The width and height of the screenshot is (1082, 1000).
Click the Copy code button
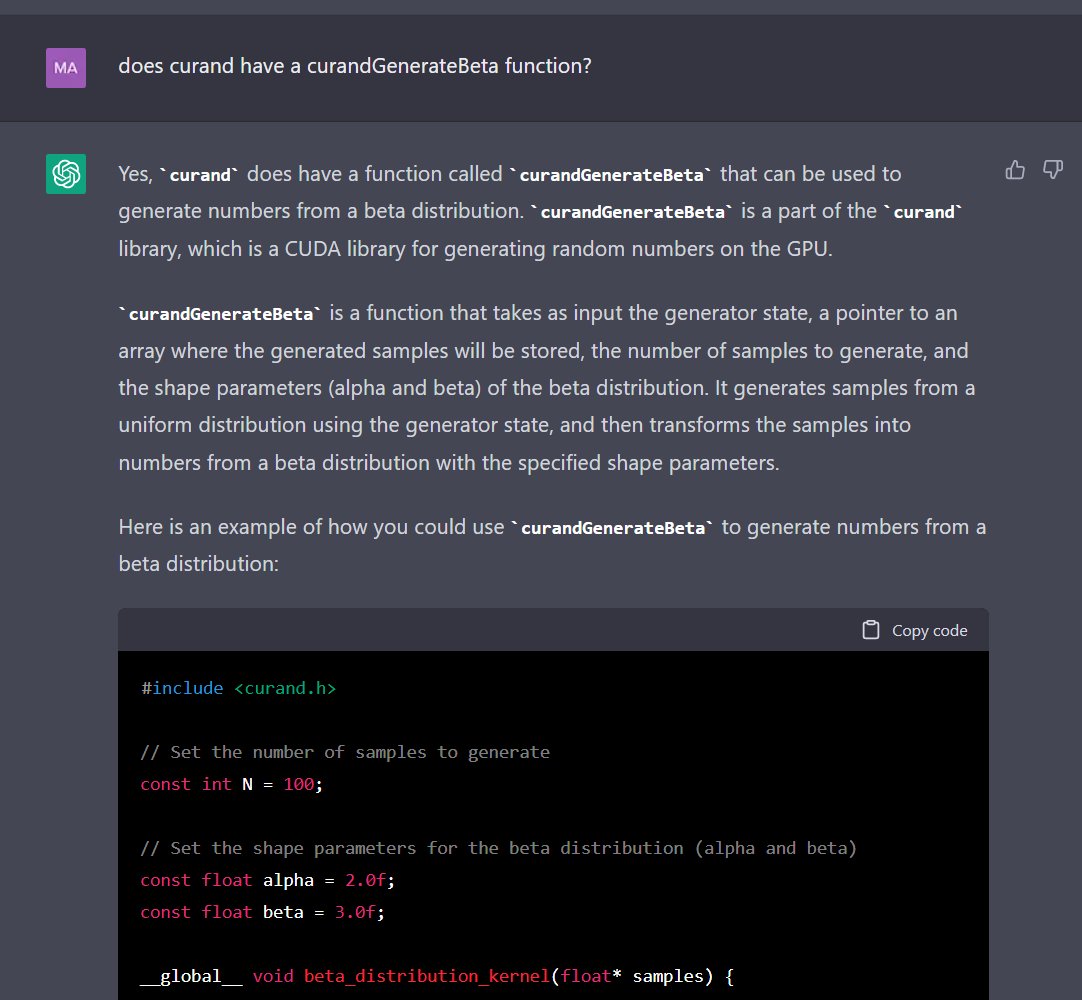click(915, 630)
